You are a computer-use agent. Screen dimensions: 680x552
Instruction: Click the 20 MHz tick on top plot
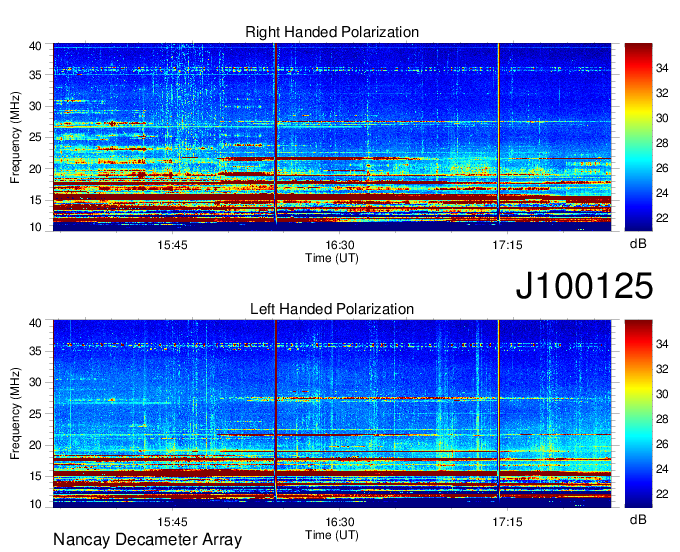(x=35, y=169)
